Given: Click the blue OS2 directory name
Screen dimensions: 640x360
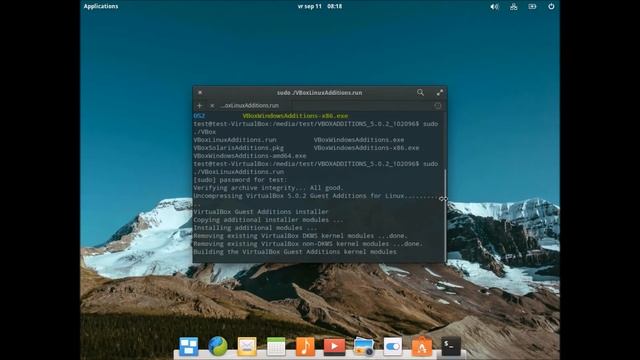Looking at the screenshot, I should tap(199, 116).
